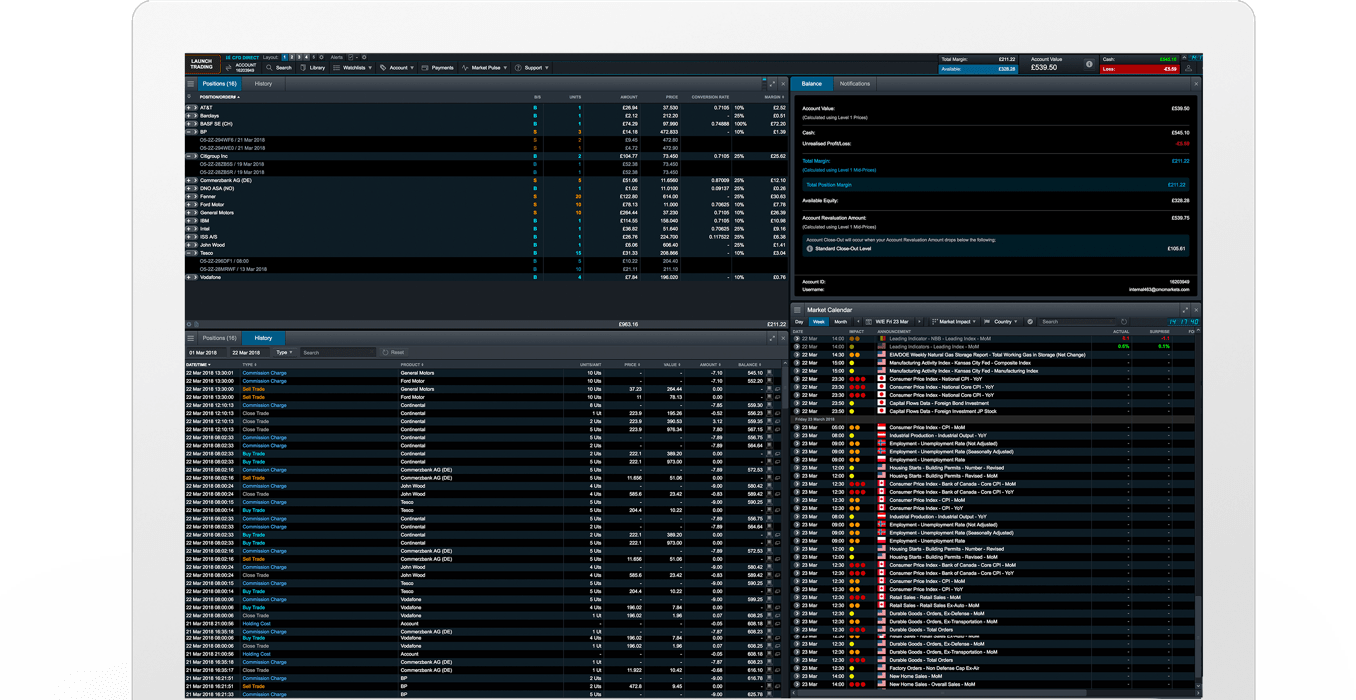This screenshot has width=1356, height=700.
Task: Expand the AT&T position row
Action: click(x=189, y=107)
